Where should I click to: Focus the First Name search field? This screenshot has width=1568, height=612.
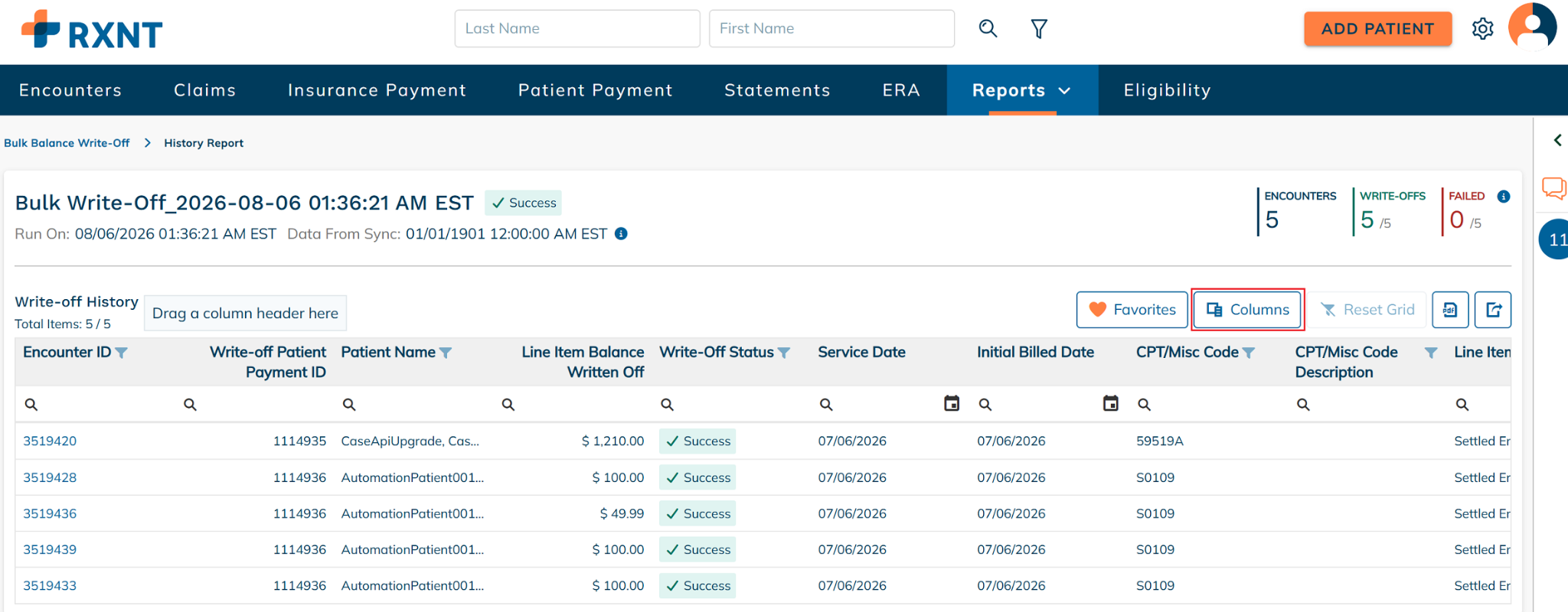pos(831,29)
